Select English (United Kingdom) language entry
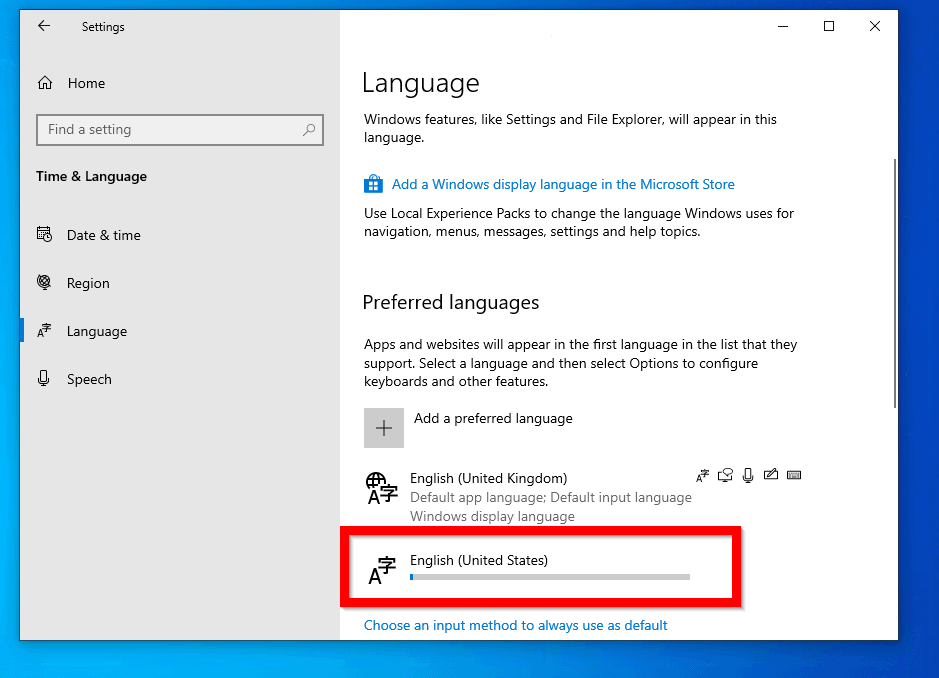Screen dimensions: 939x678 click(582, 496)
